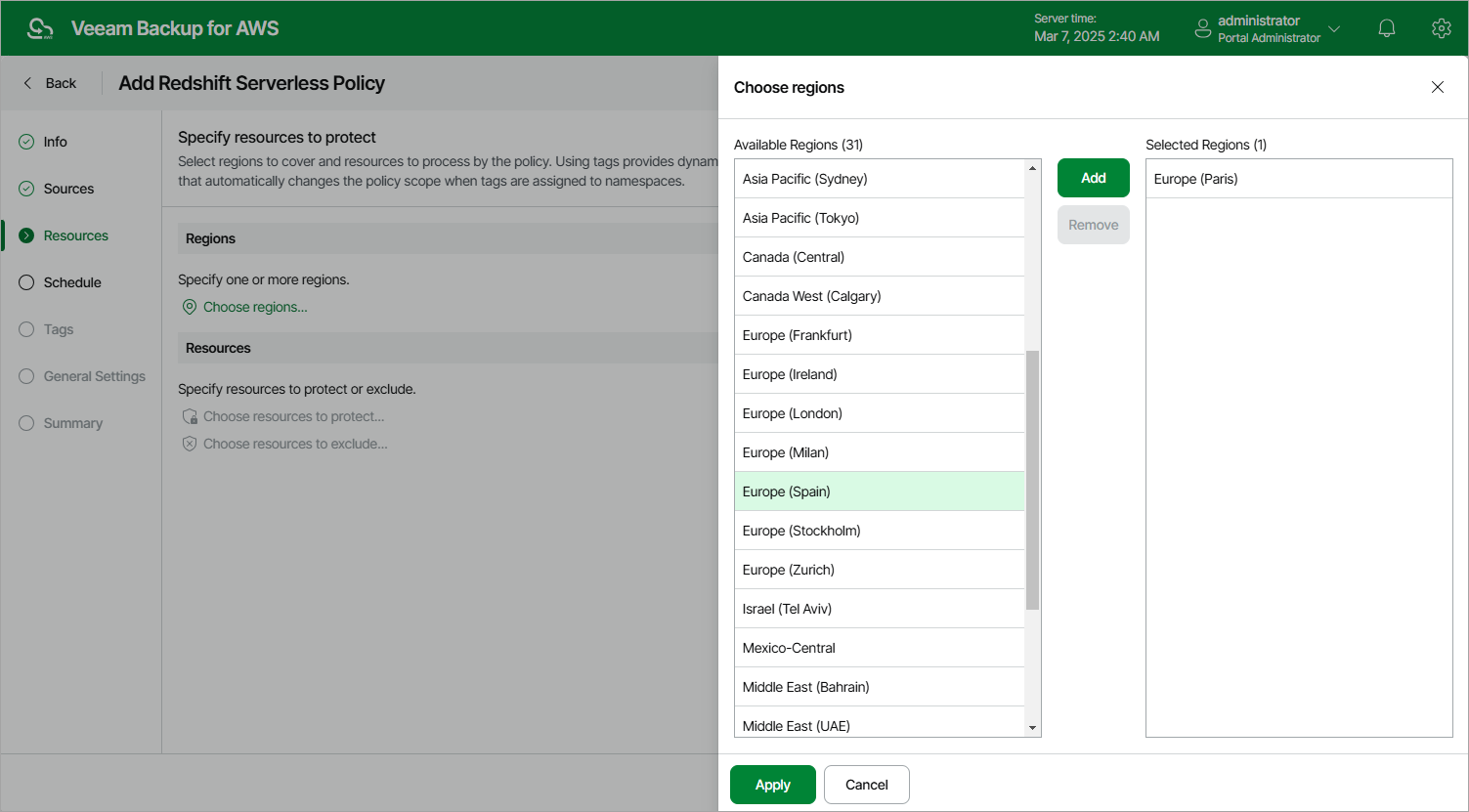This screenshot has height=812, width=1469.
Task: Select Europe (Paris) in Selected Regions
Action: (x=1195, y=179)
